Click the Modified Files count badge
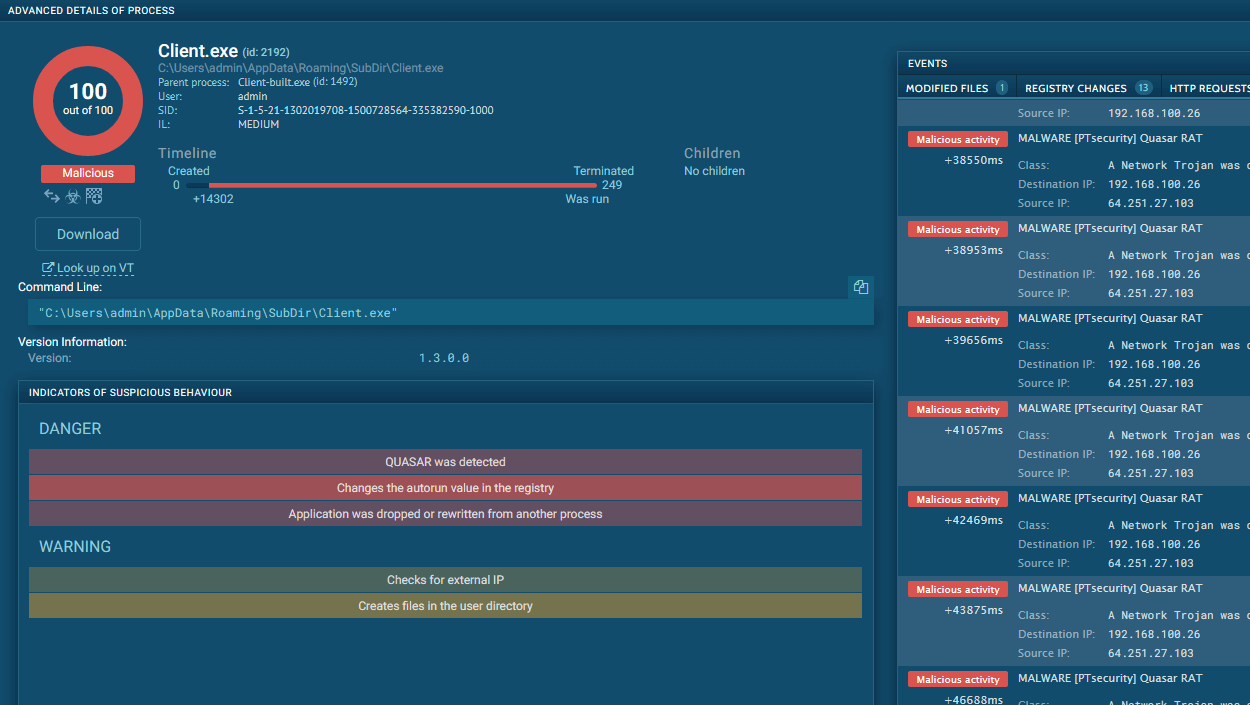 click(x=1001, y=88)
